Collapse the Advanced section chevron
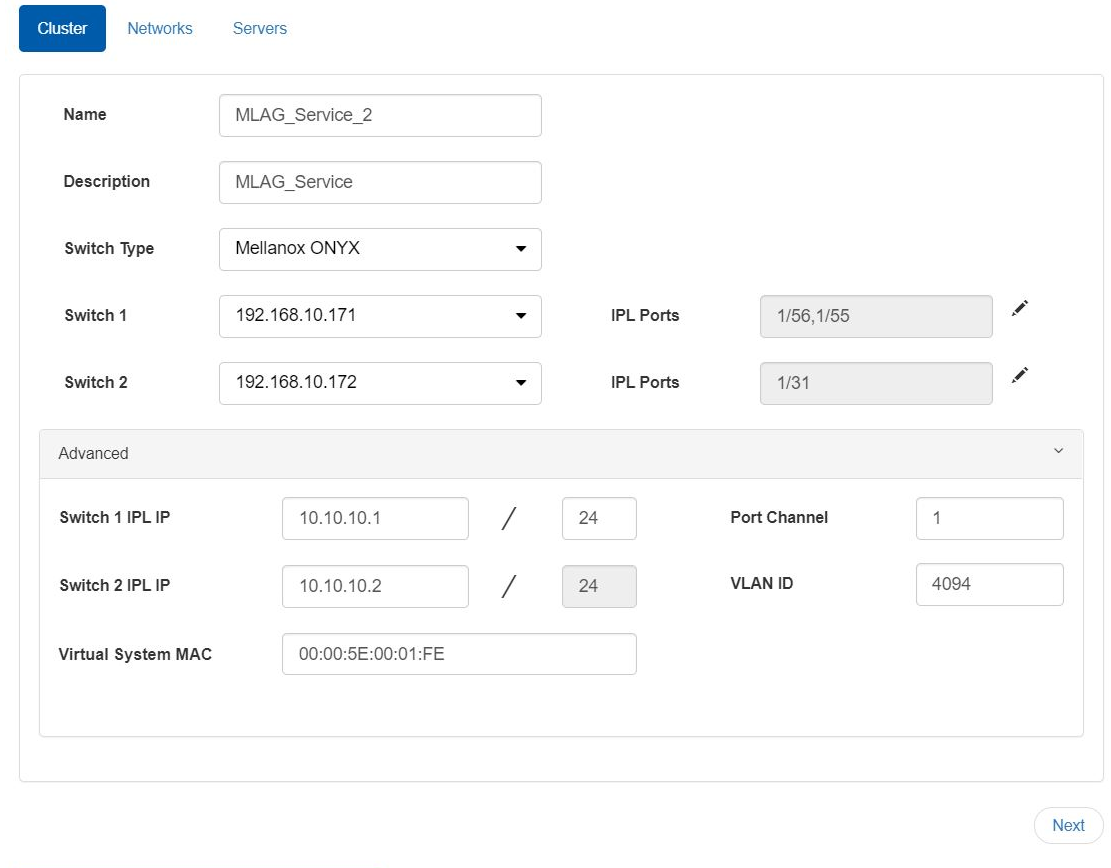Image resolution: width=1111 pixels, height=868 pixels. 1059,451
